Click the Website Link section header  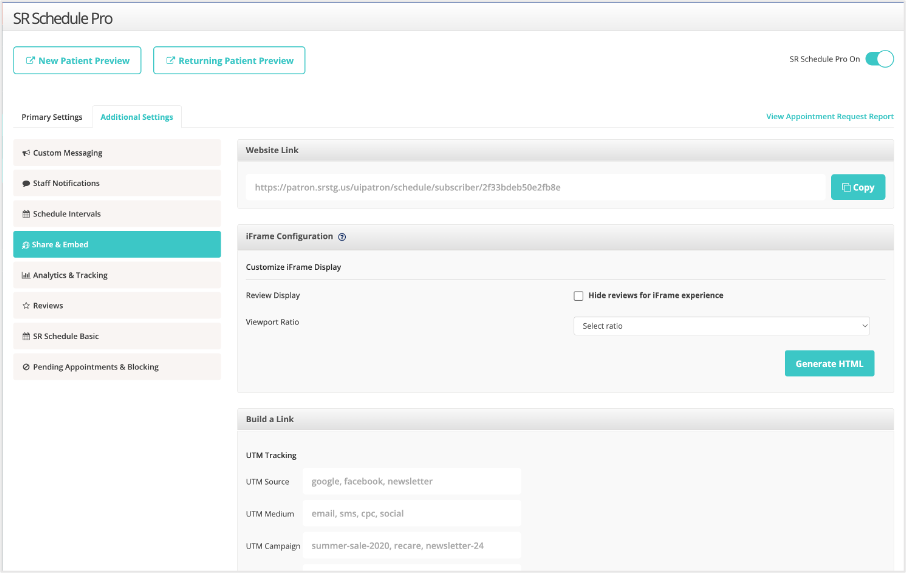pos(565,150)
